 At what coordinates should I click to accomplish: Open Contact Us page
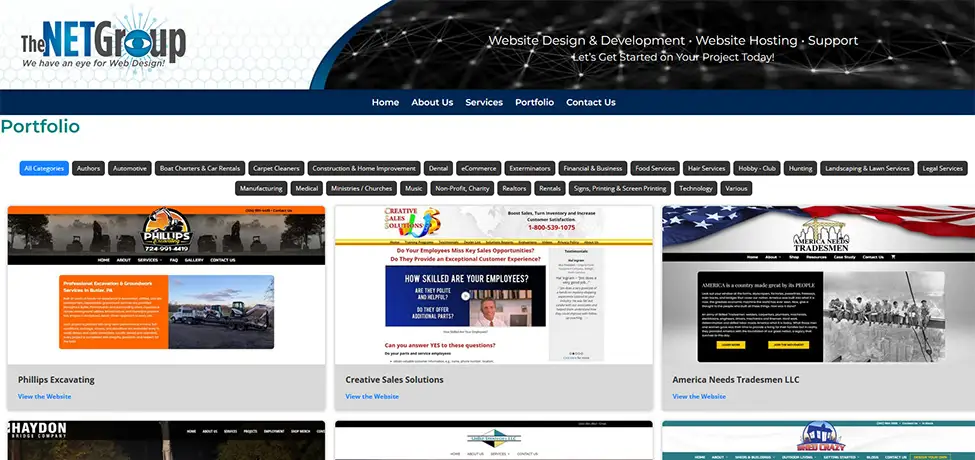[x=591, y=103]
